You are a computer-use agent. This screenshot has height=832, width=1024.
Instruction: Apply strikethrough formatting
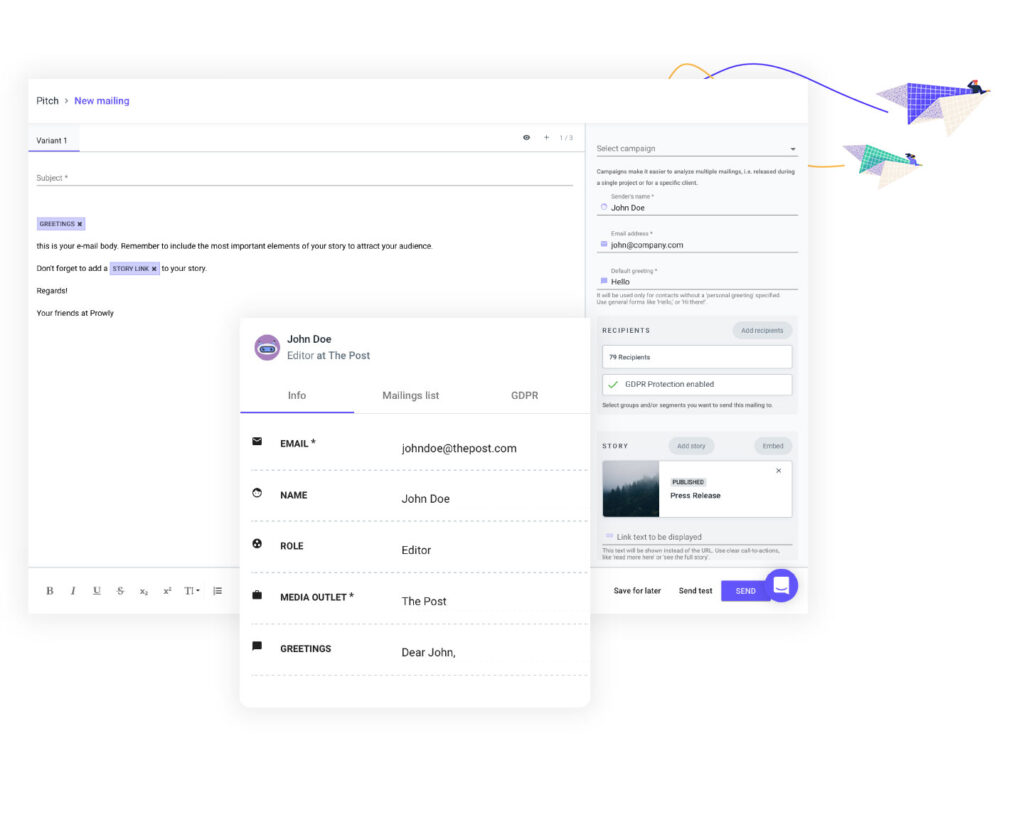click(120, 591)
